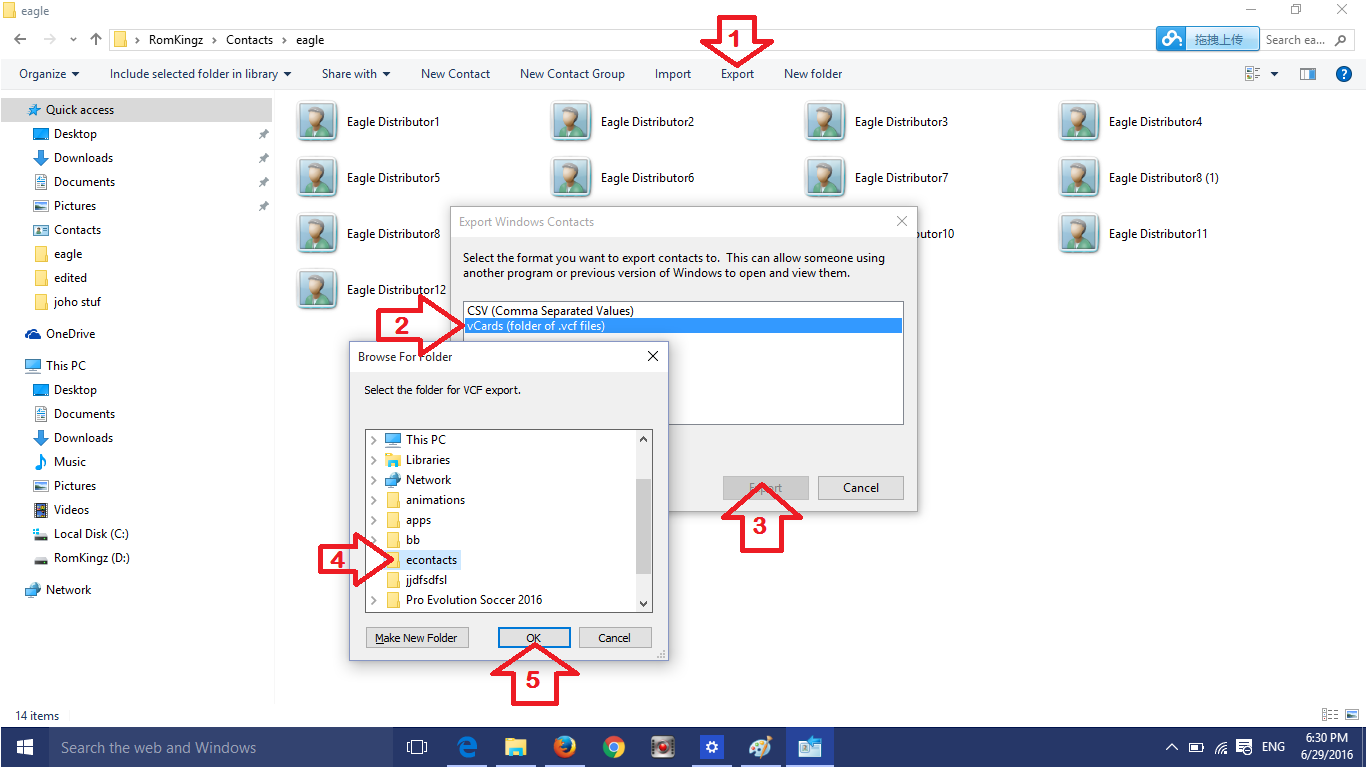
Task: Open the Organize dropdown
Action: click(x=48, y=73)
